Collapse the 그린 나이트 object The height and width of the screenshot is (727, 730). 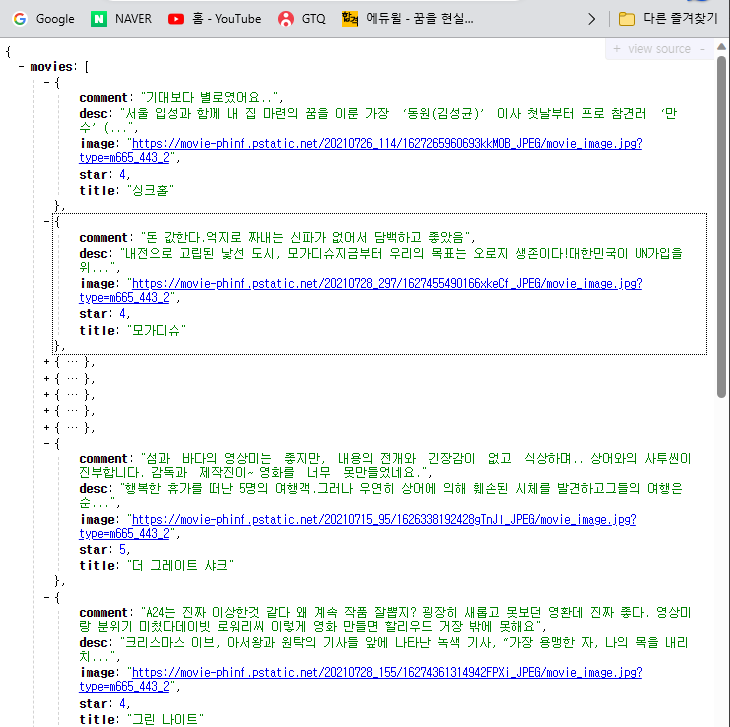click(x=46, y=597)
